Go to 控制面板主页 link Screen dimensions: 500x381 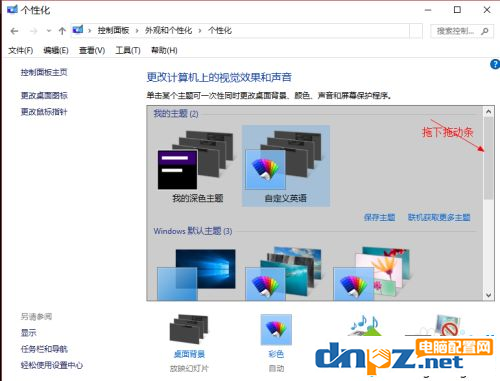(44, 72)
